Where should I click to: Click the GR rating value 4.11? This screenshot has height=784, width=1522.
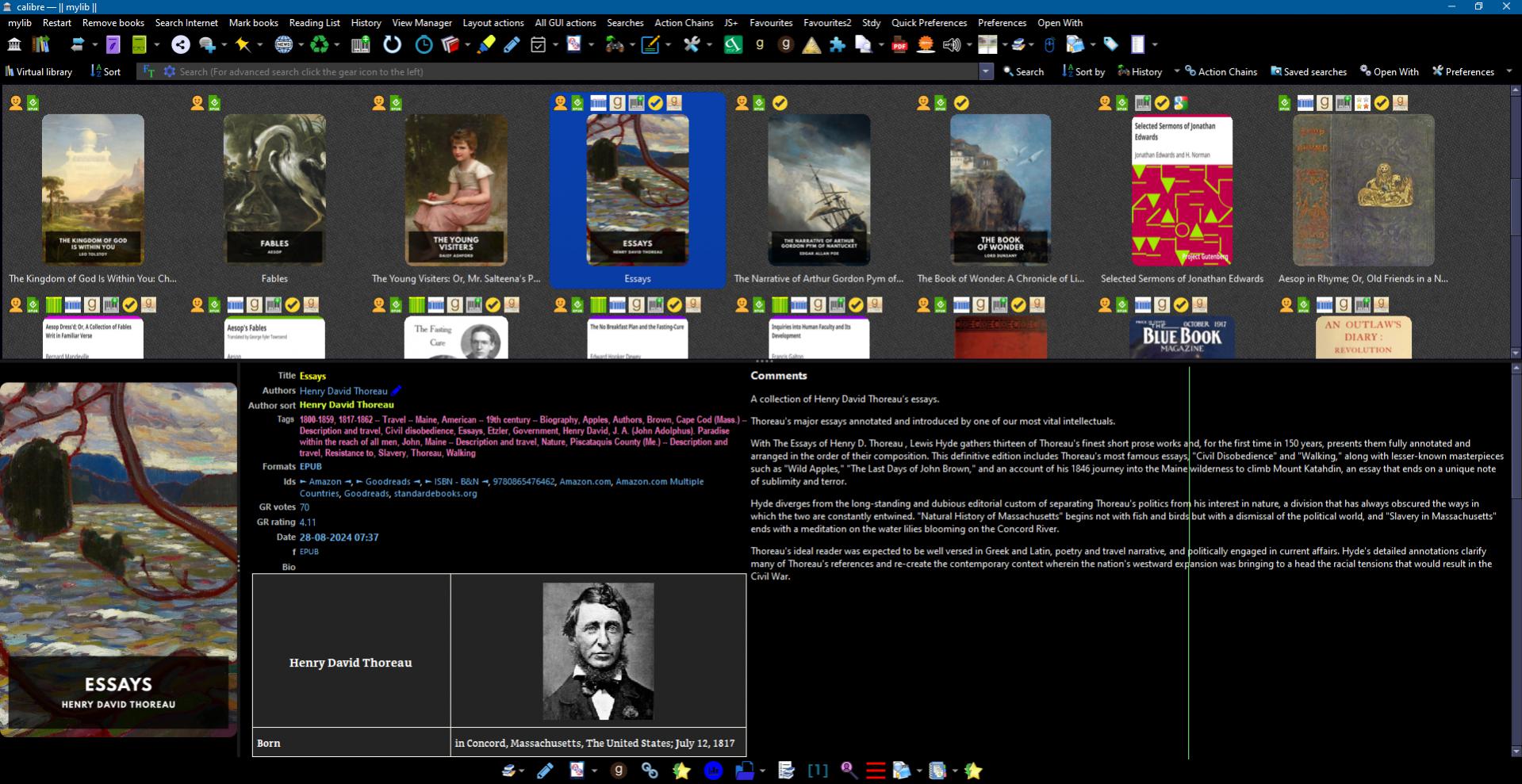pyautogui.click(x=308, y=522)
